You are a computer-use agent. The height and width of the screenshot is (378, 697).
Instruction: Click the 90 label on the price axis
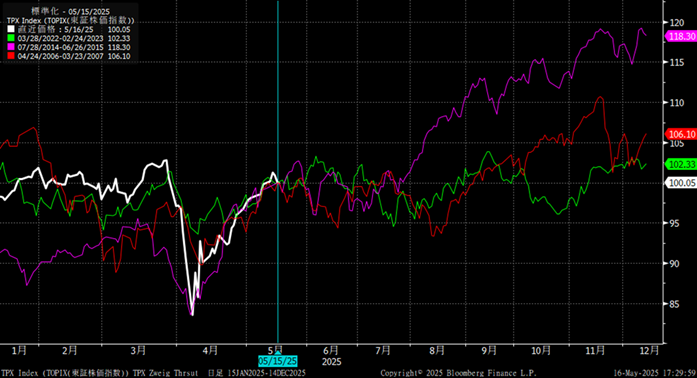tap(674, 264)
